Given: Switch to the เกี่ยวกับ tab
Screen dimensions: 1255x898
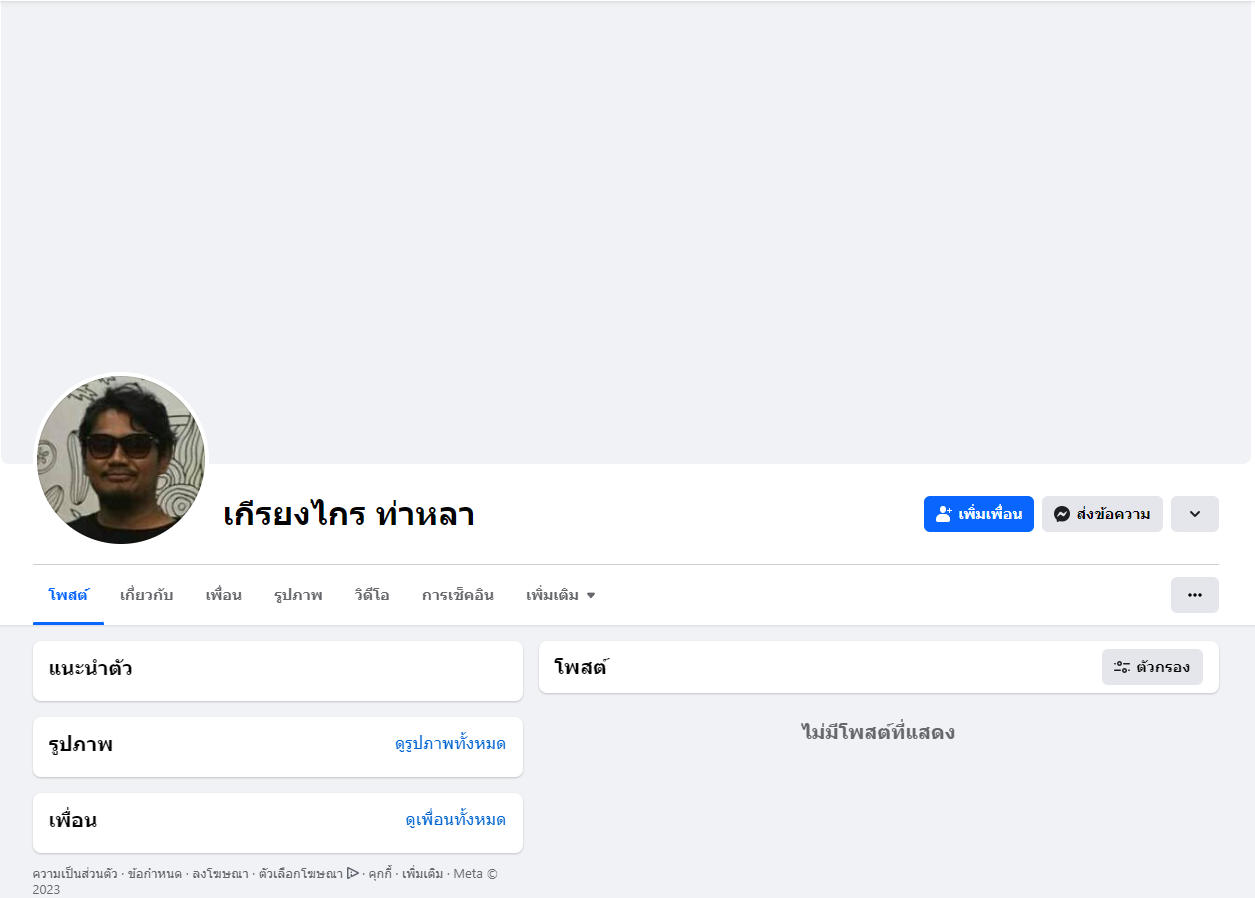Looking at the screenshot, I should point(147,595).
